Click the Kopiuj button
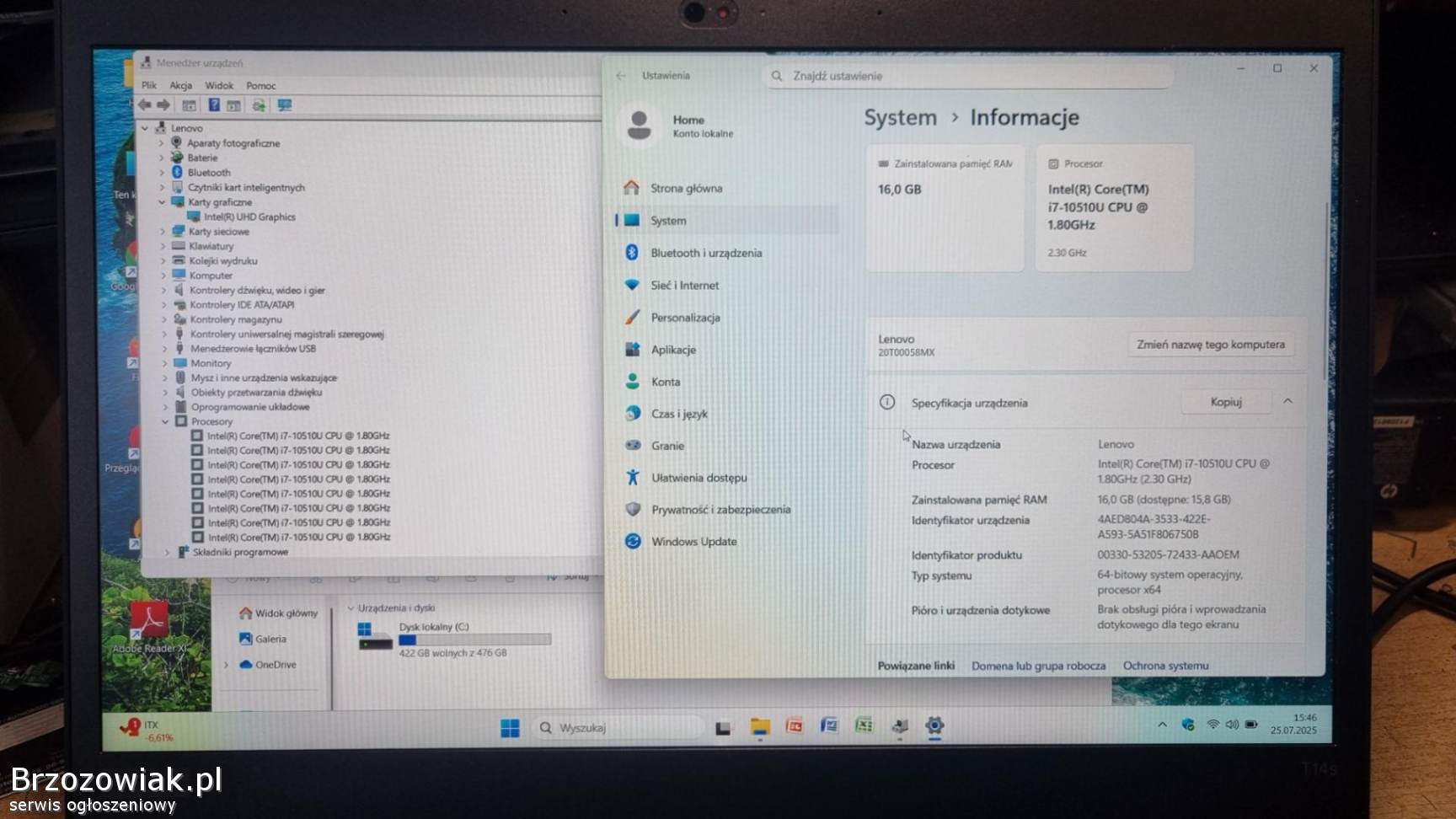This screenshot has height=819, width=1456. (x=1225, y=402)
